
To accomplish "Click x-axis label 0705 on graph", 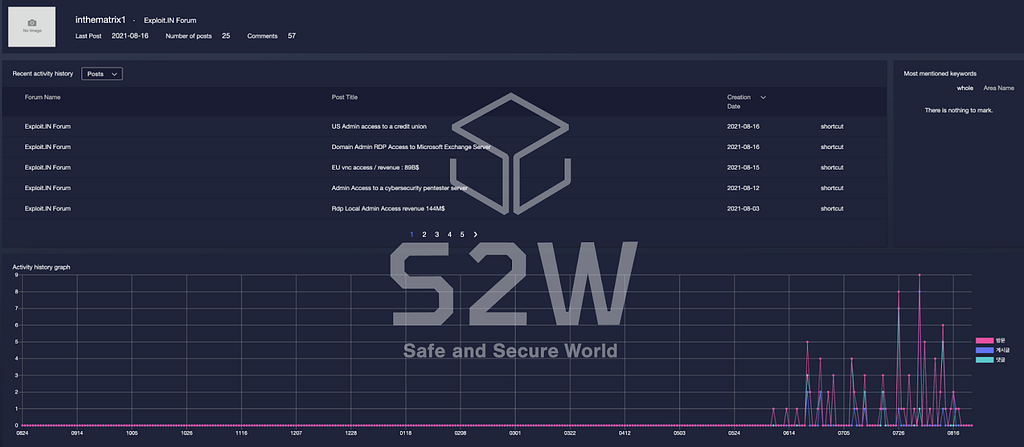I will (844, 433).
